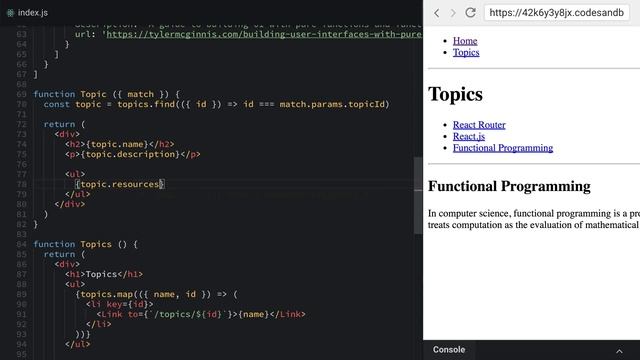Open the Console panel tab
640x360 pixels.
449,350
